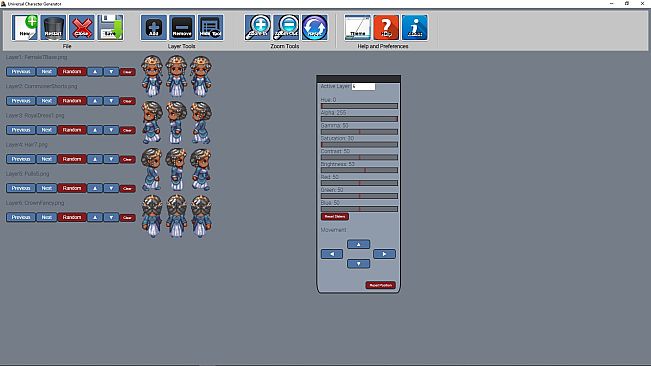Click the Reset Sliders button
Viewport: 651px width, 366px height.
(x=335, y=217)
